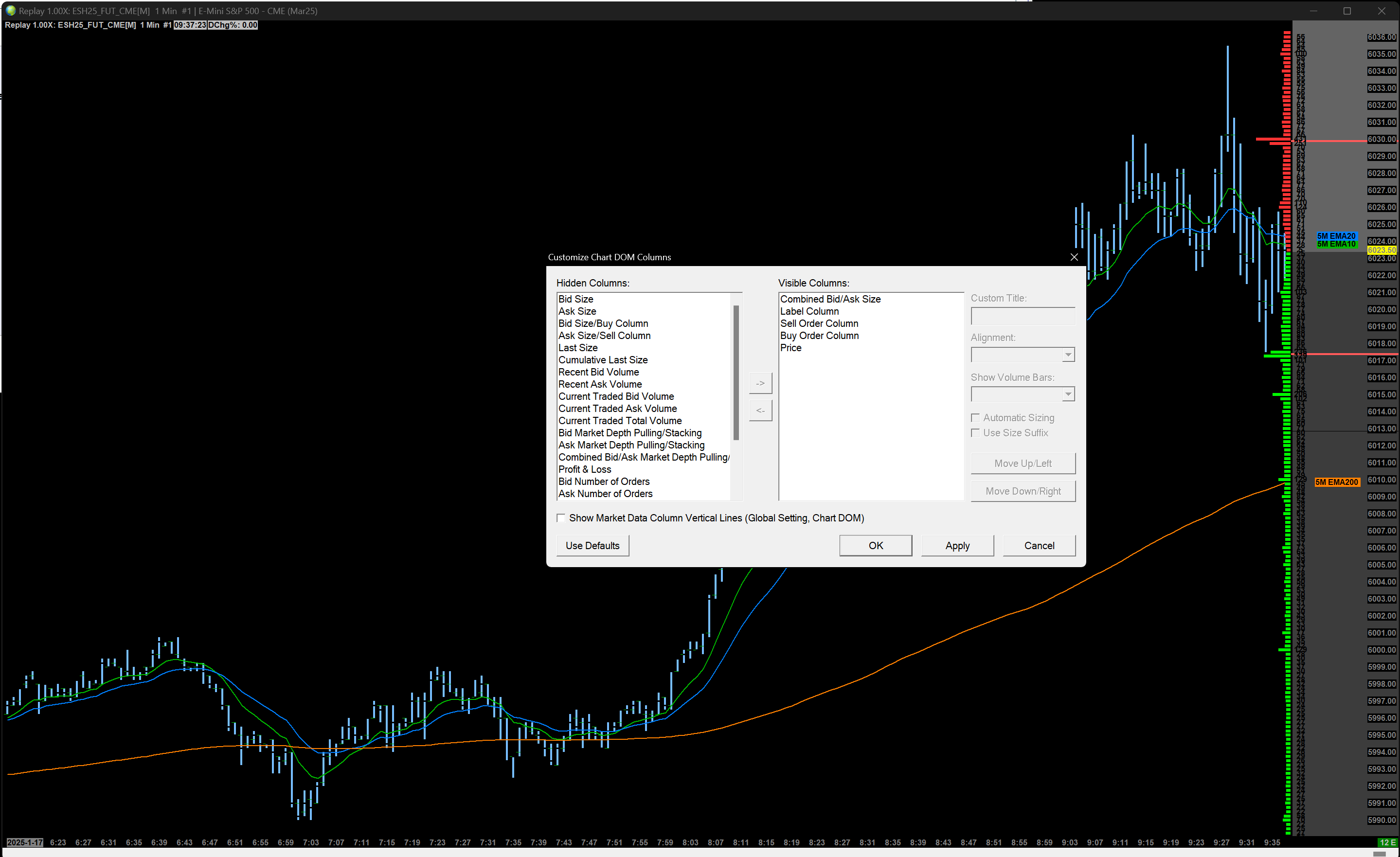1400x857 pixels.
Task: Toggle the Use Size Suffix checkbox
Action: [x=975, y=433]
